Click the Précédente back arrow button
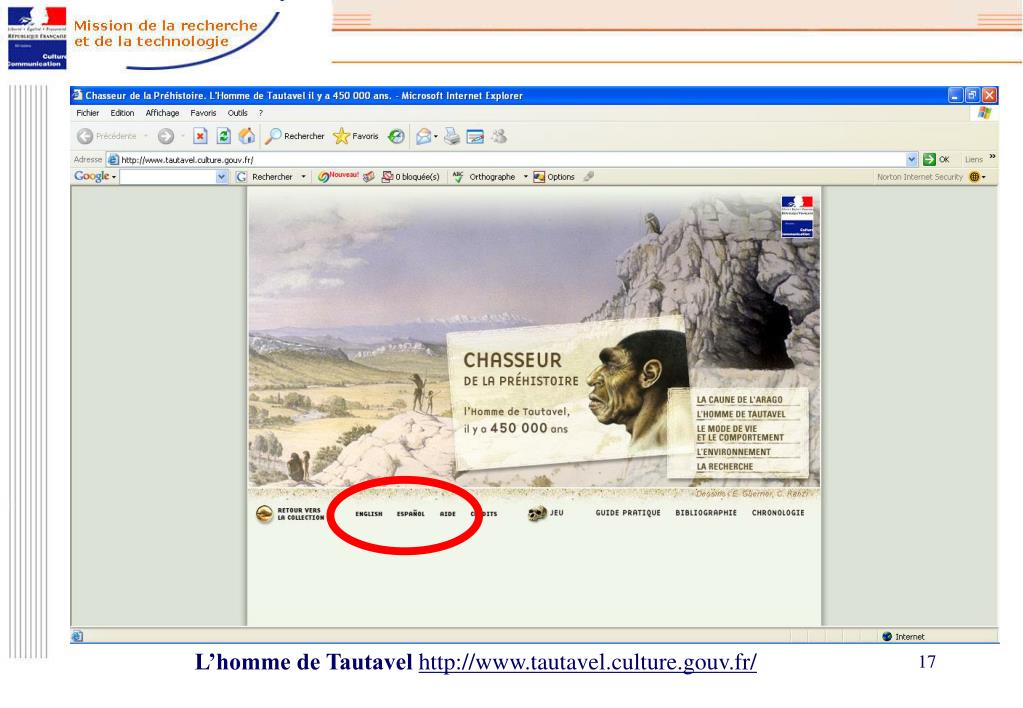Image resolution: width=1023 pixels, height=708 pixels. click(85, 136)
